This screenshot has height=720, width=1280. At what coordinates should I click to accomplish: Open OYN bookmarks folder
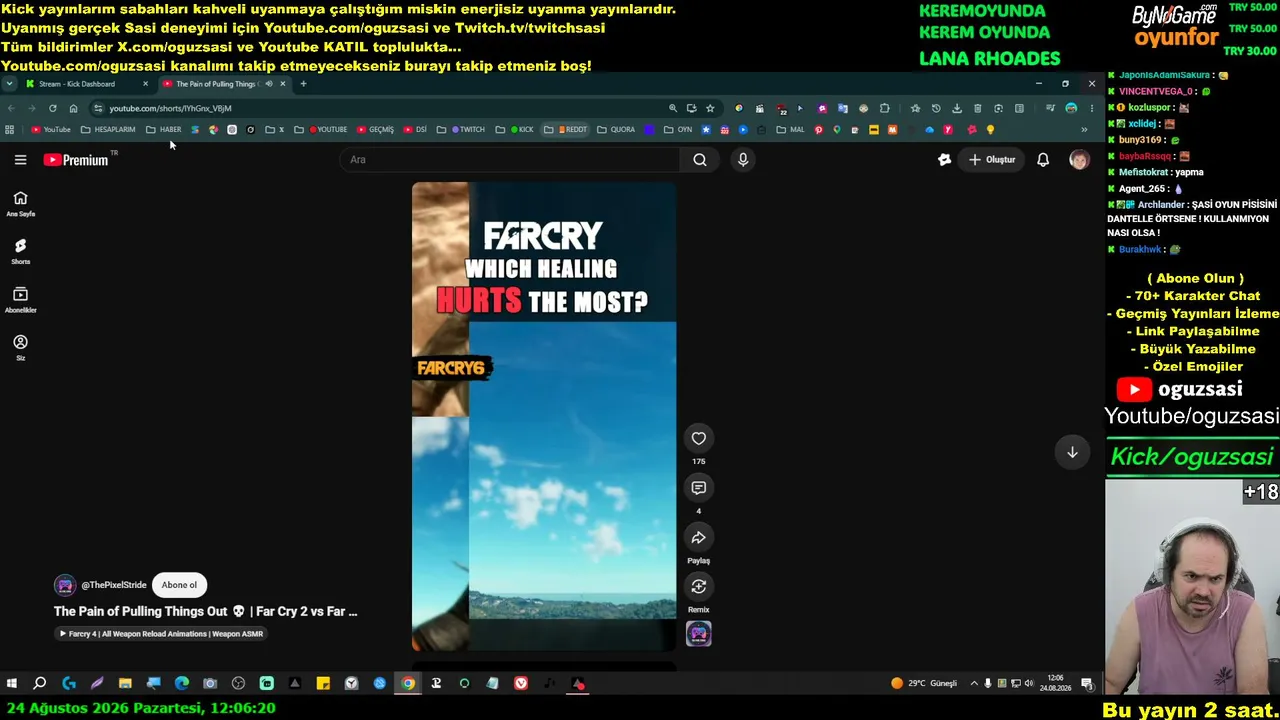[678, 130]
